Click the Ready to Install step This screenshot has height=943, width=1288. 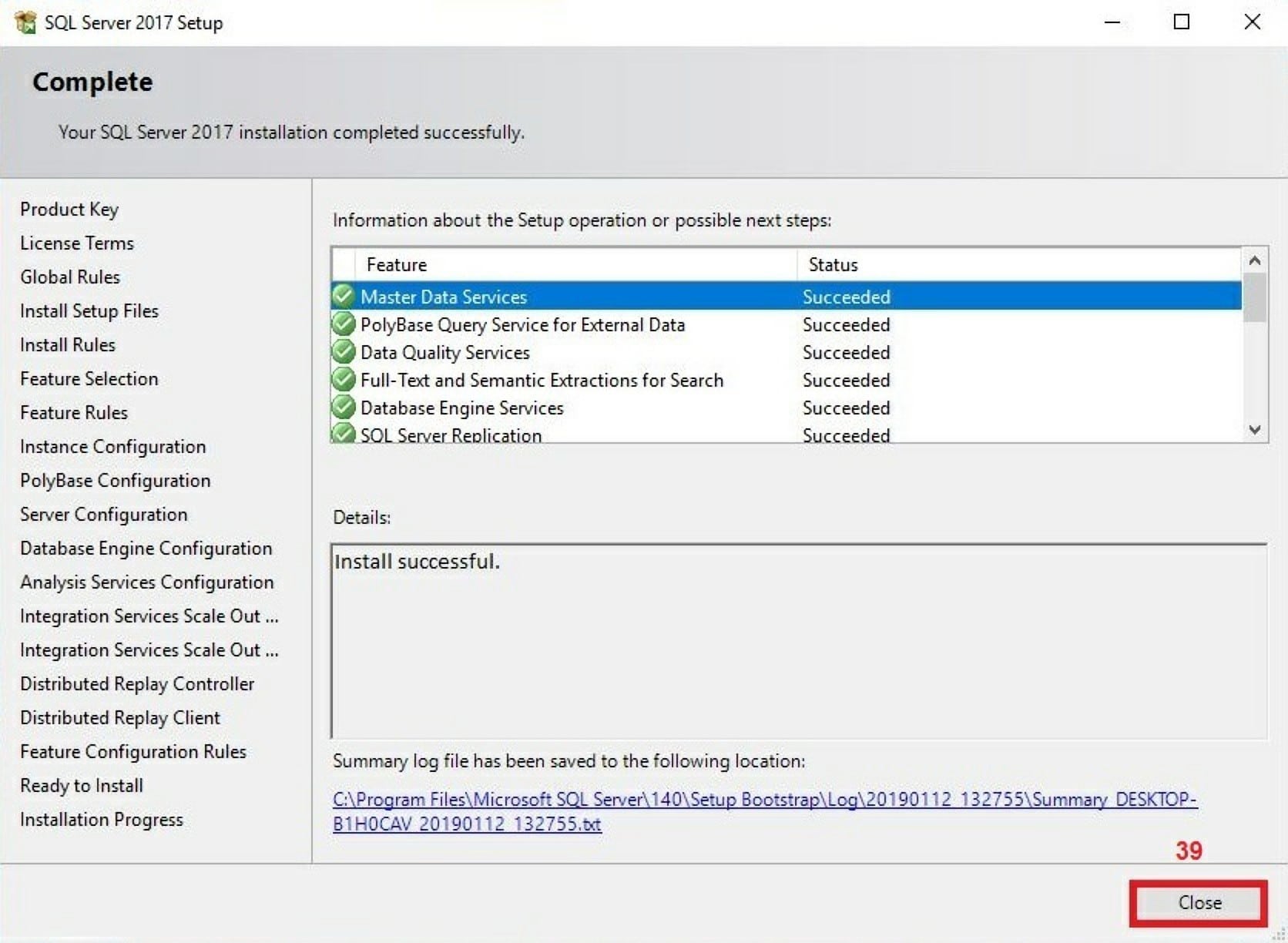pos(82,786)
